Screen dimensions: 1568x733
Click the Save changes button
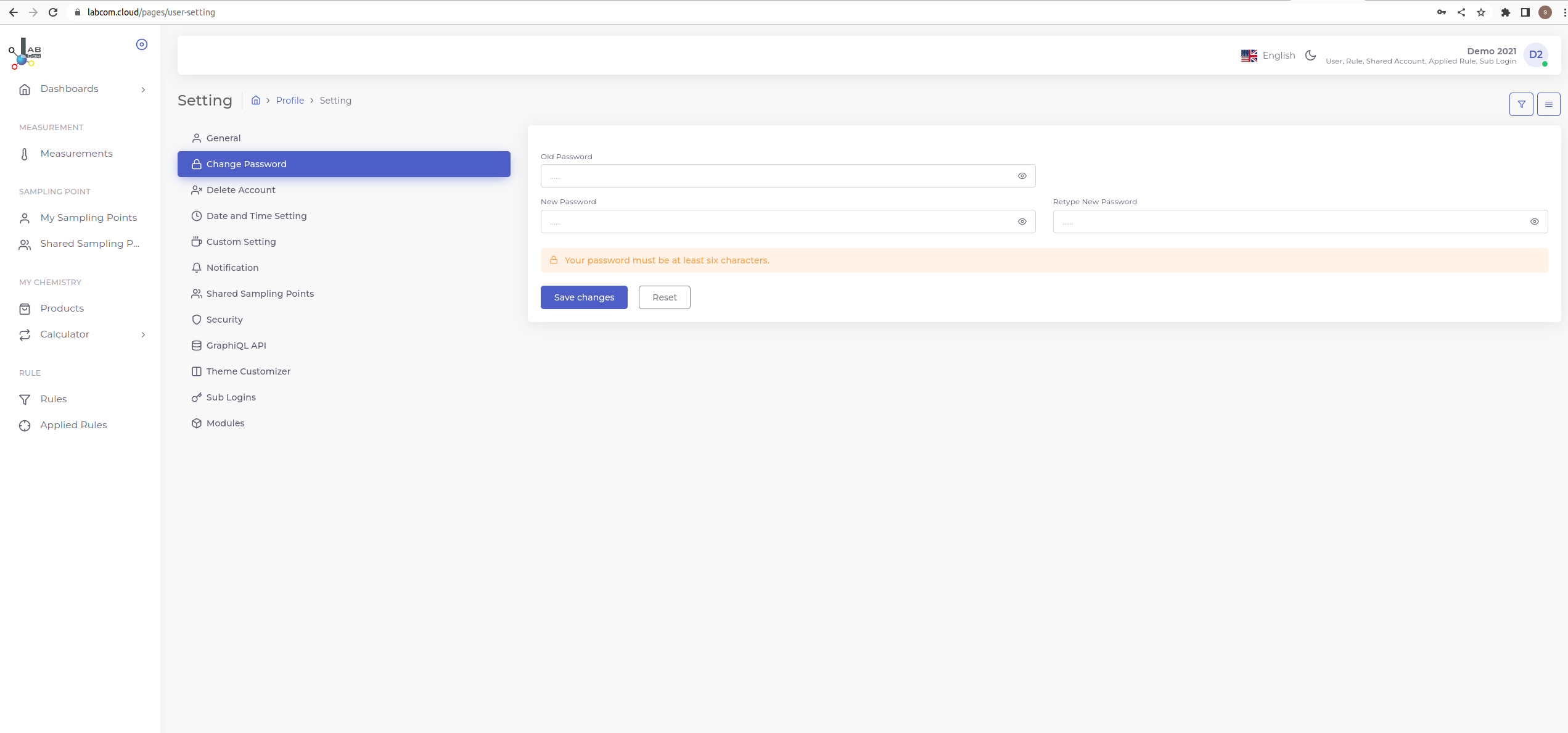coord(584,297)
